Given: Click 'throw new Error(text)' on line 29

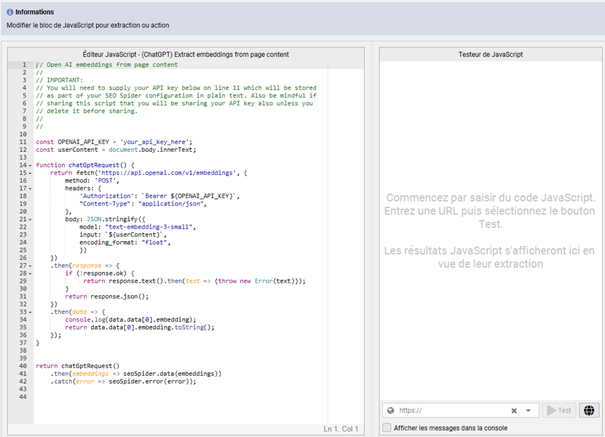Looking at the screenshot, I should pyautogui.click(x=259, y=281).
